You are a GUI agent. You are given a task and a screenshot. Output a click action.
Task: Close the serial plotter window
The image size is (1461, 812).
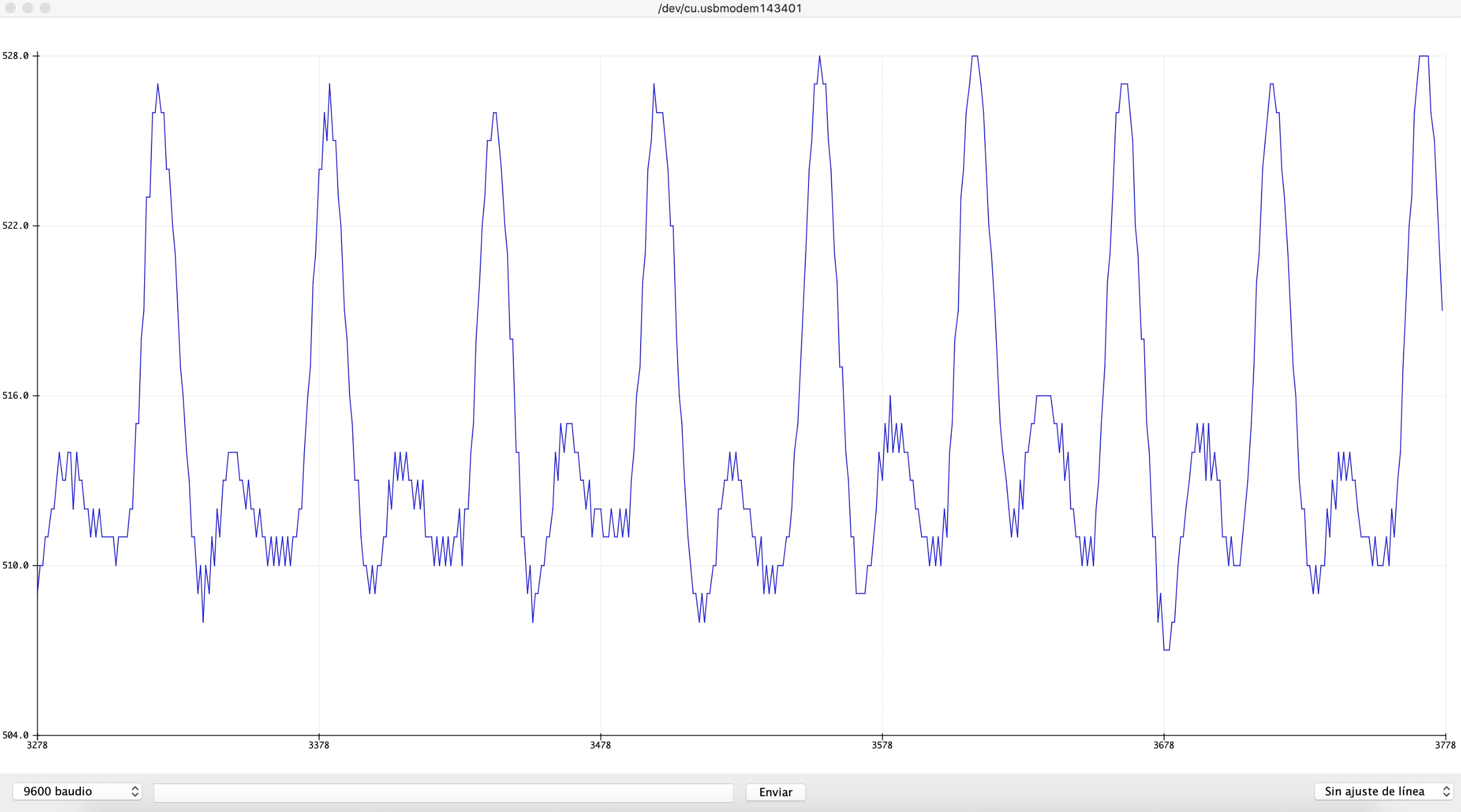[10, 8]
